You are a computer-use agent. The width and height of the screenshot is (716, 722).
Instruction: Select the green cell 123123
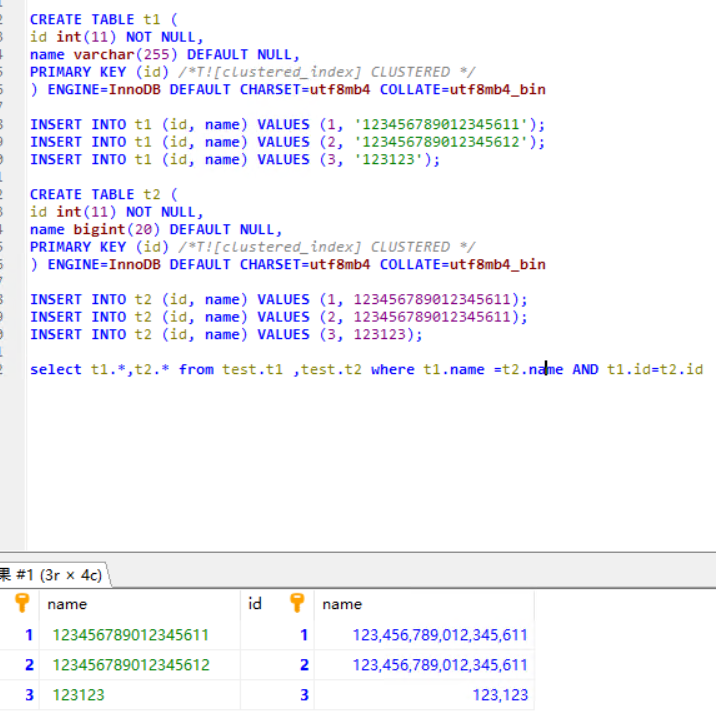click(79, 695)
